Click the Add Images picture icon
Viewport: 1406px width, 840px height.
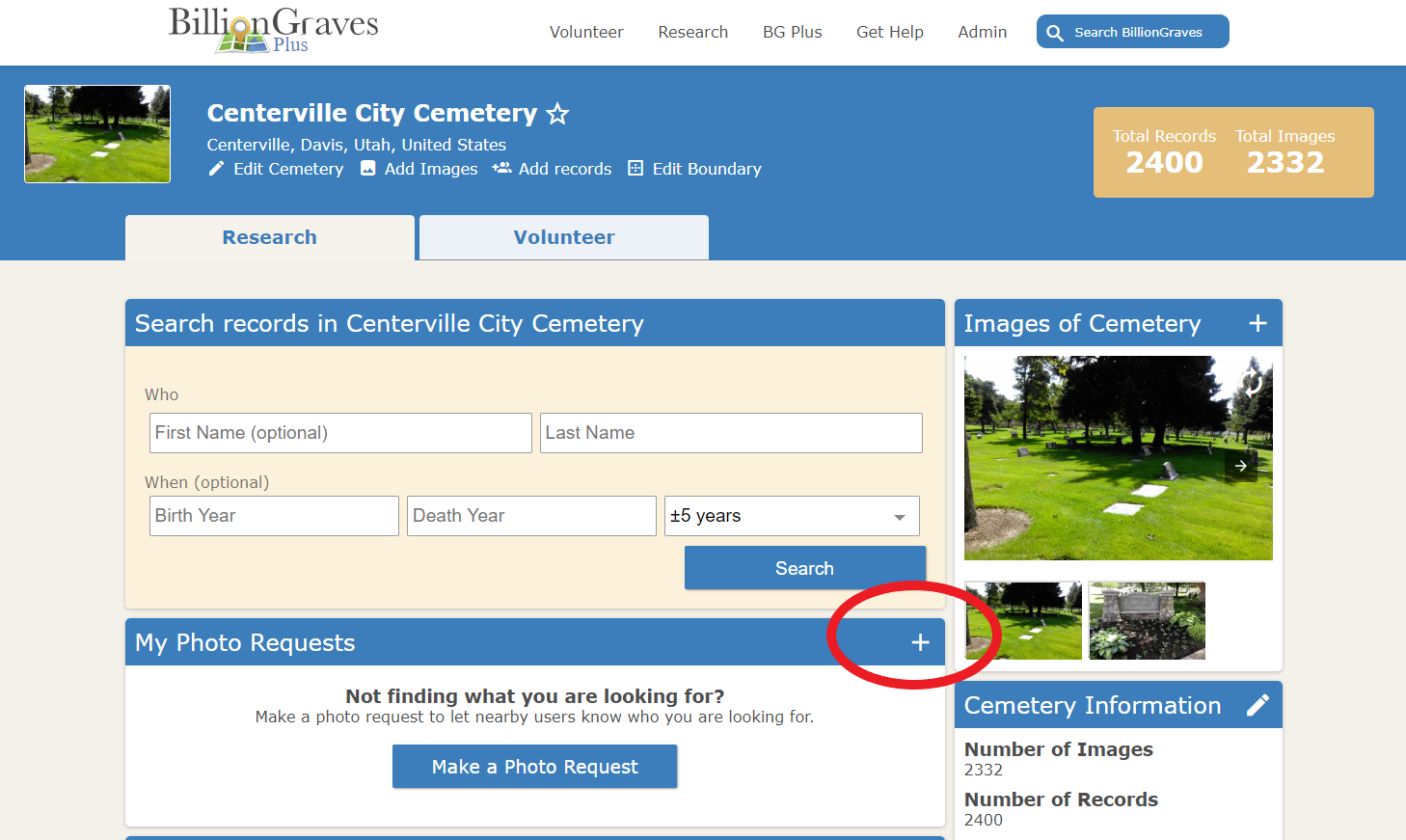367,169
